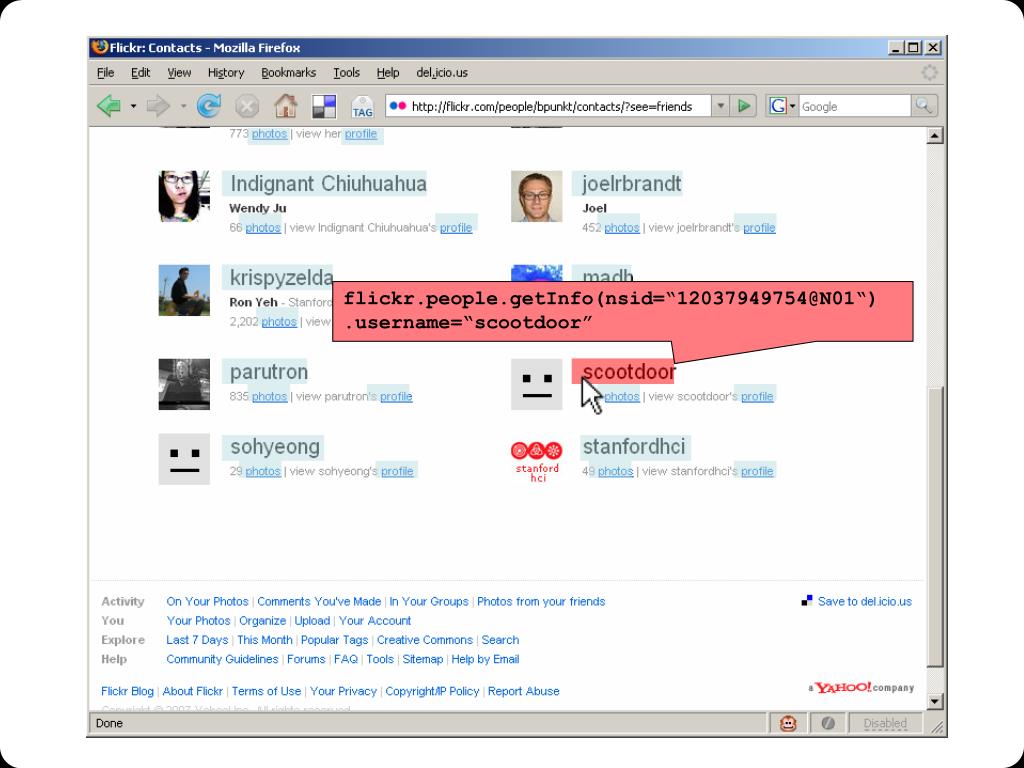
Task: Open the Bookmarks menu
Action: click(x=288, y=73)
